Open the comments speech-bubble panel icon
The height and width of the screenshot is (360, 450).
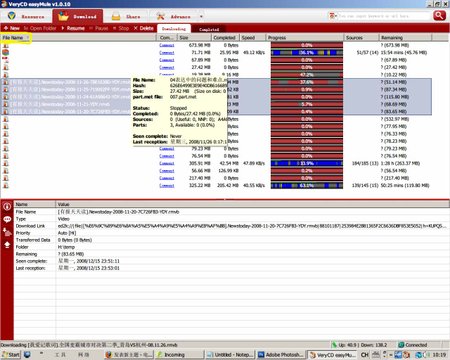(x=7, y=219)
